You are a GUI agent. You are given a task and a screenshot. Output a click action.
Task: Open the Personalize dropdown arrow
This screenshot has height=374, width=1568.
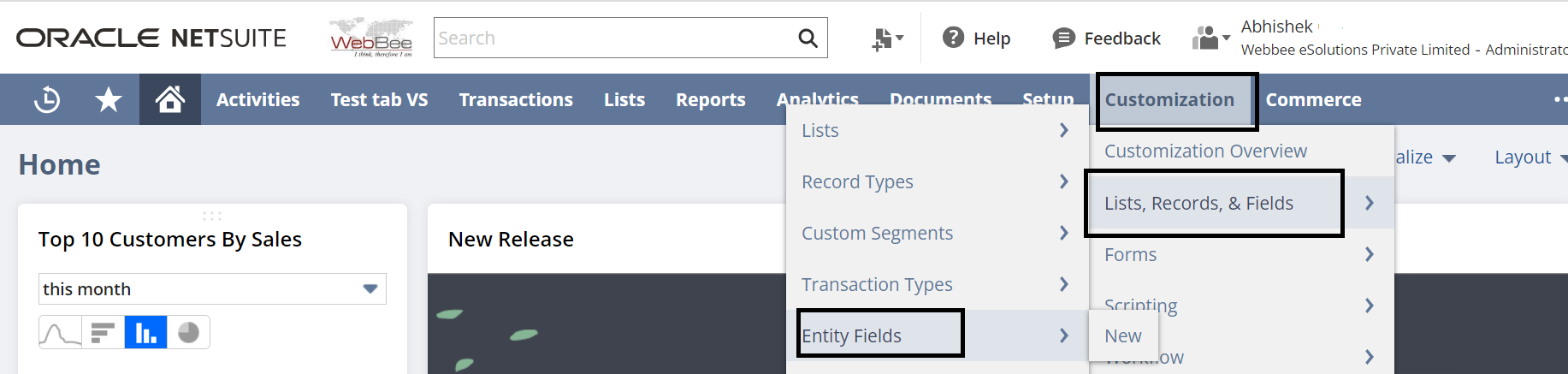1448,158
